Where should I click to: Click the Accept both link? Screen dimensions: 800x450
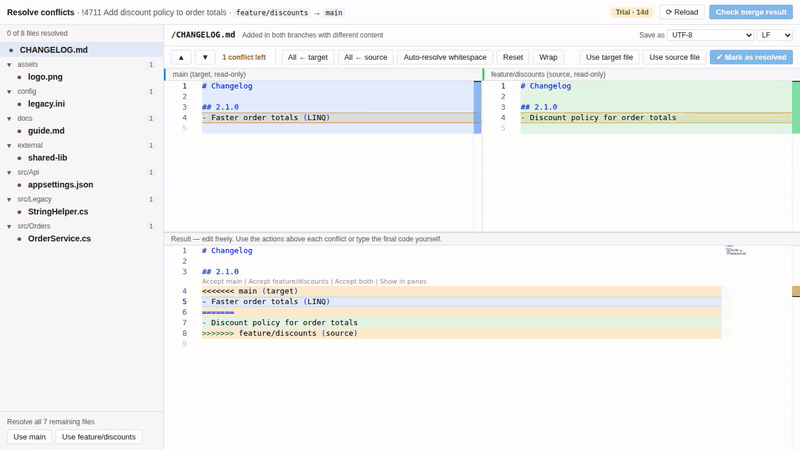pos(354,281)
